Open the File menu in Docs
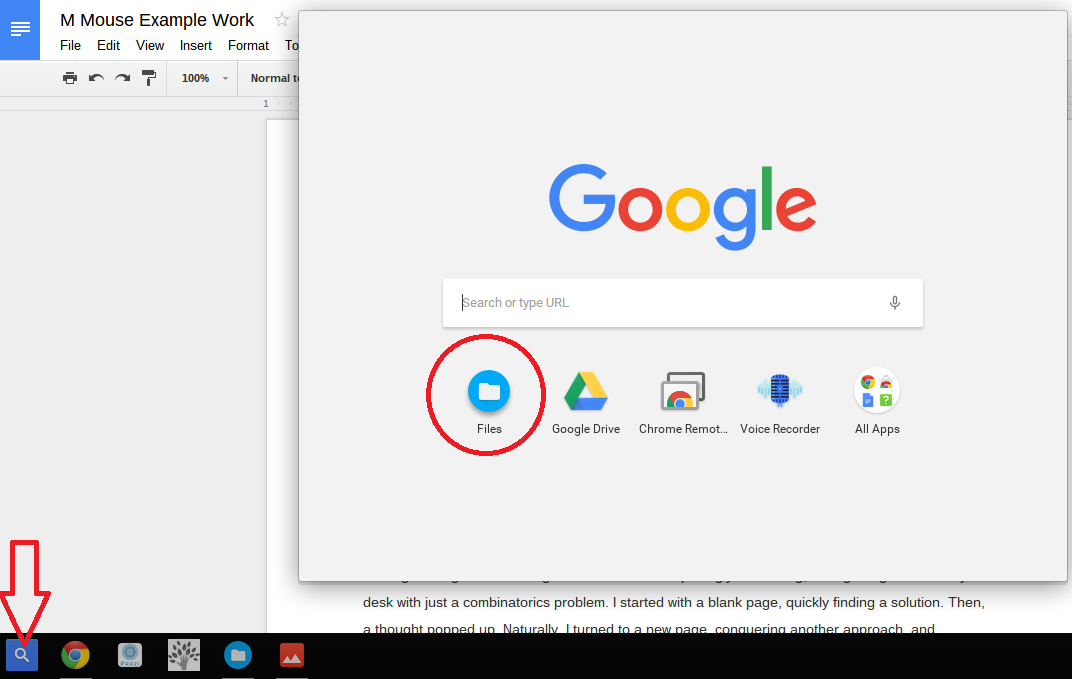 pyautogui.click(x=70, y=45)
